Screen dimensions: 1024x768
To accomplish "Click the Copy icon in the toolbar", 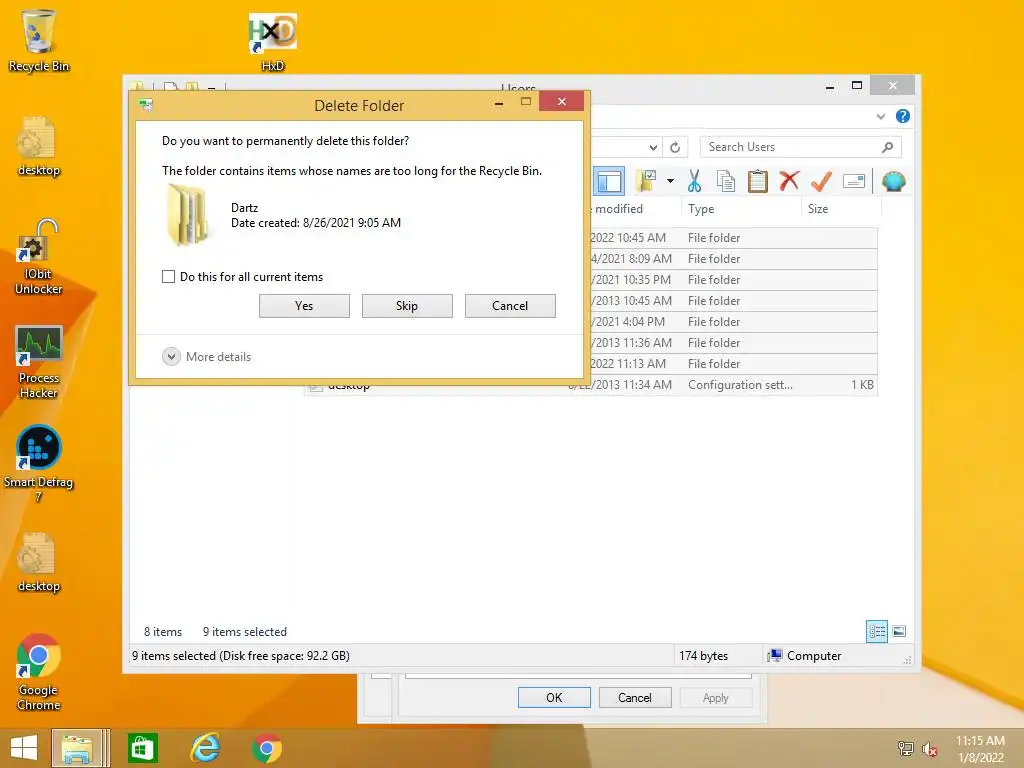I will coord(726,181).
